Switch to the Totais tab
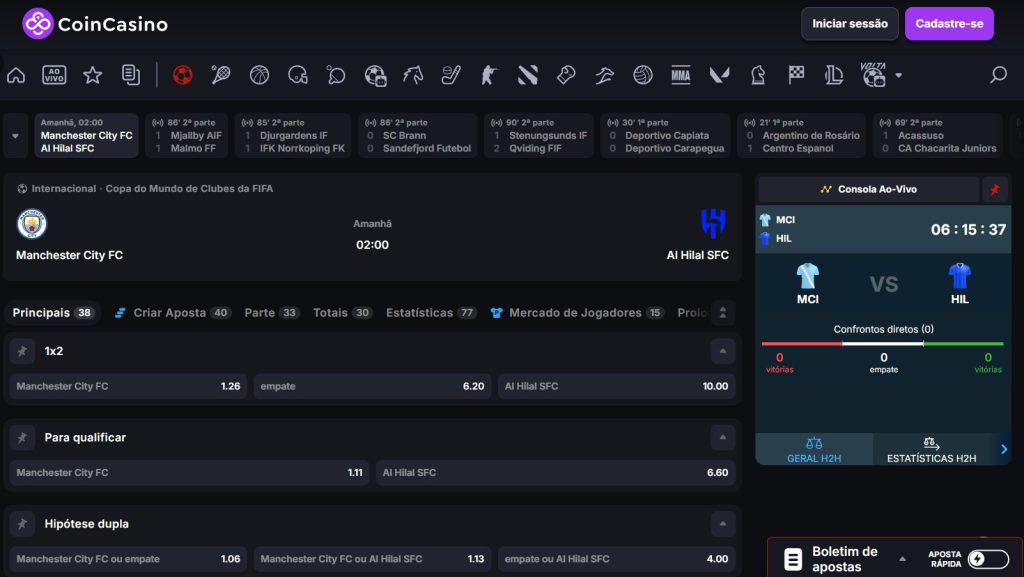The width and height of the screenshot is (1024, 577). click(x=343, y=313)
